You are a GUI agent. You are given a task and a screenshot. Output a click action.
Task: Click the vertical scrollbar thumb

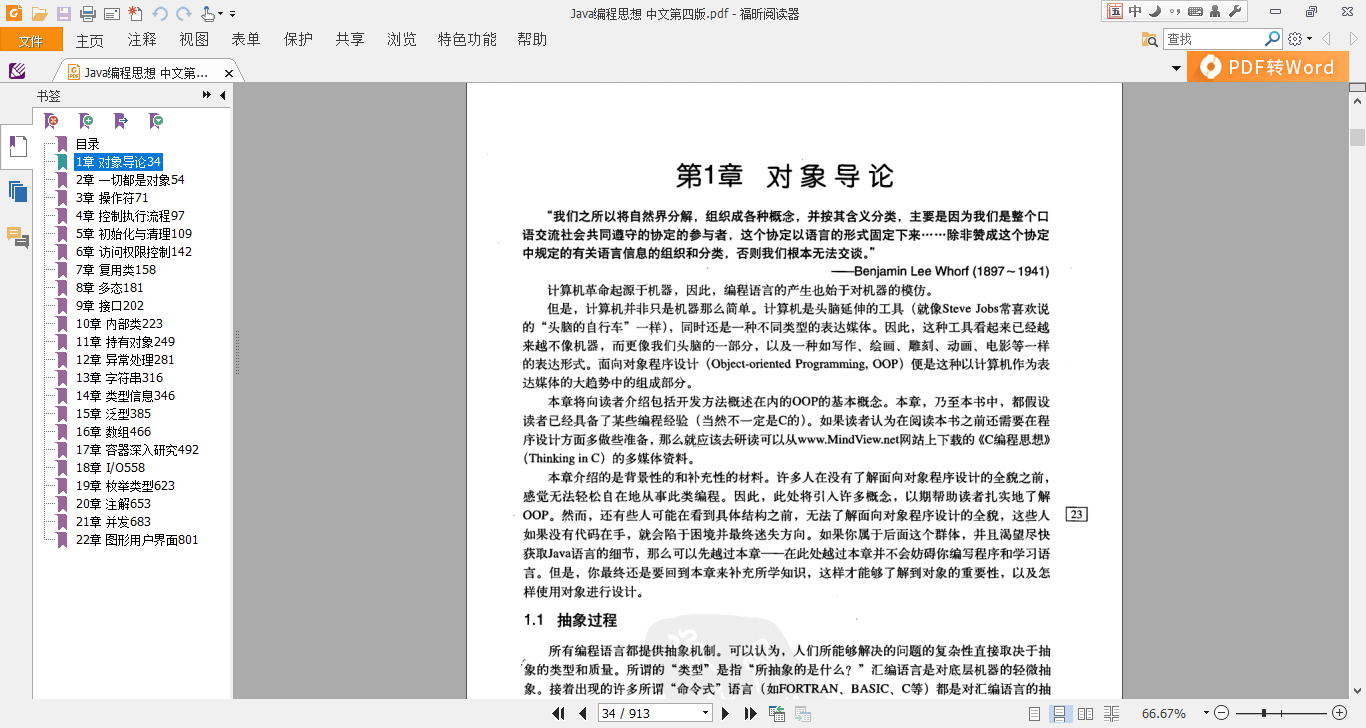(x=1357, y=137)
